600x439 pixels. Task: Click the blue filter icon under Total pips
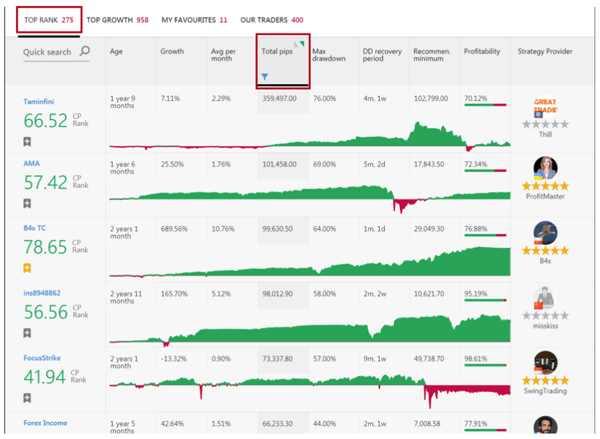point(265,76)
